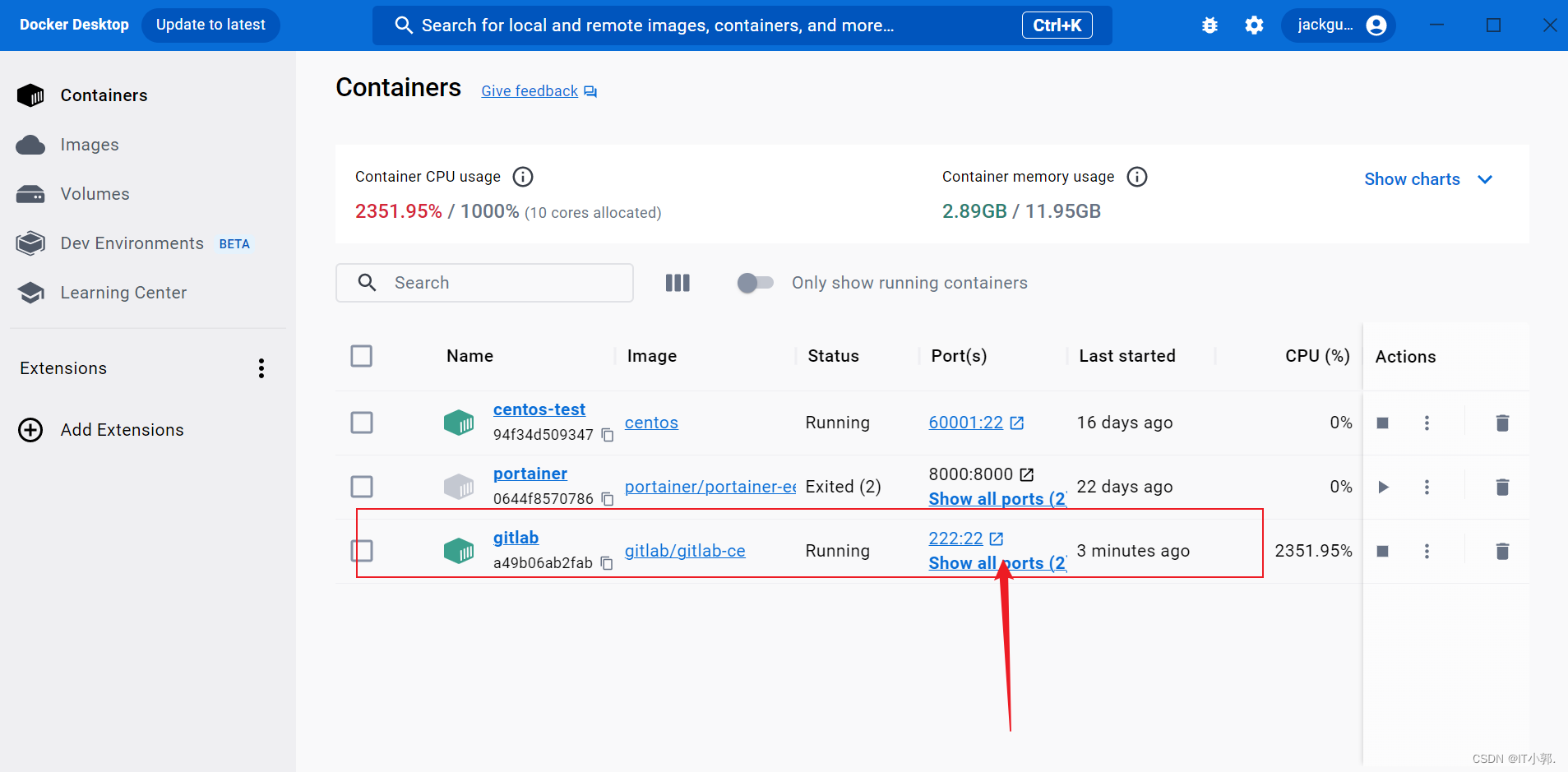
Task: Tick the portainer row checkbox
Action: (x=362, y=487)
